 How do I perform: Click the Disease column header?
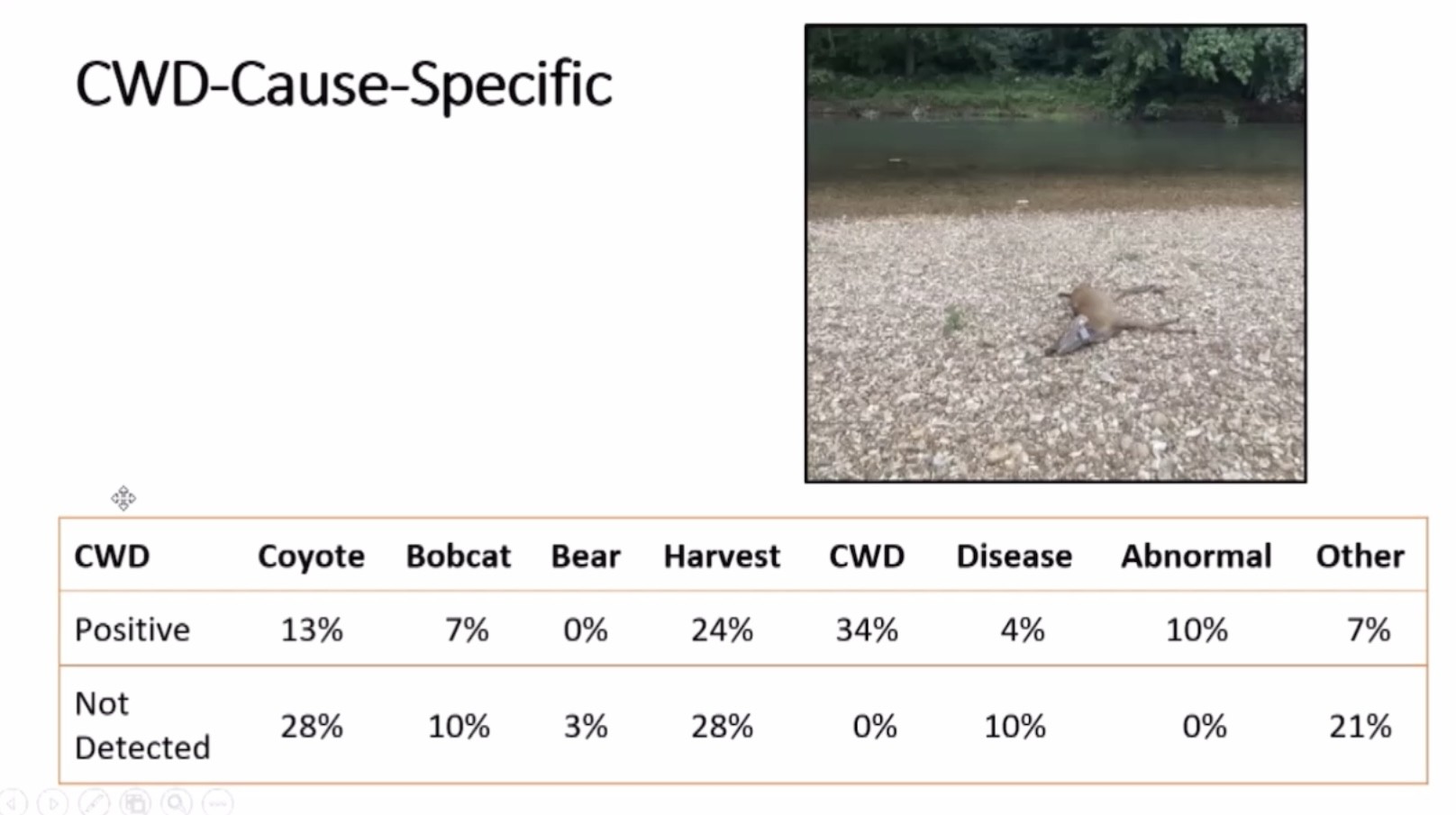1014,557
